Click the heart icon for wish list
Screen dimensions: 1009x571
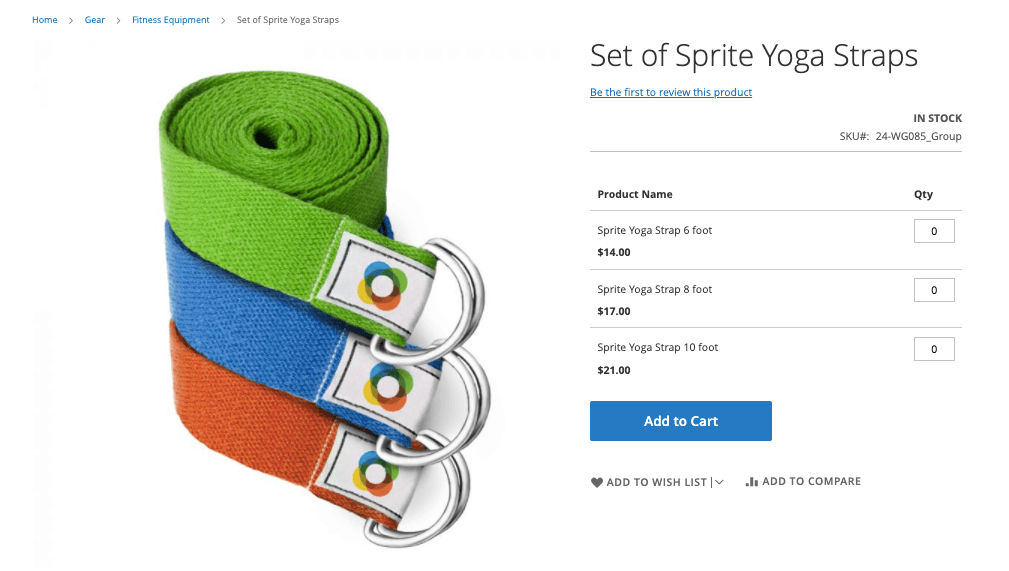coord(597,483)
